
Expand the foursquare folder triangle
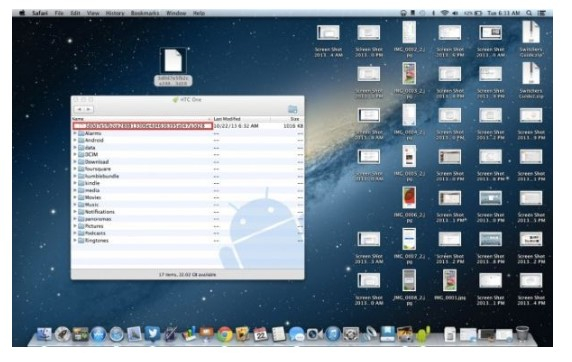pyautogui.click(x=75, y=169)
